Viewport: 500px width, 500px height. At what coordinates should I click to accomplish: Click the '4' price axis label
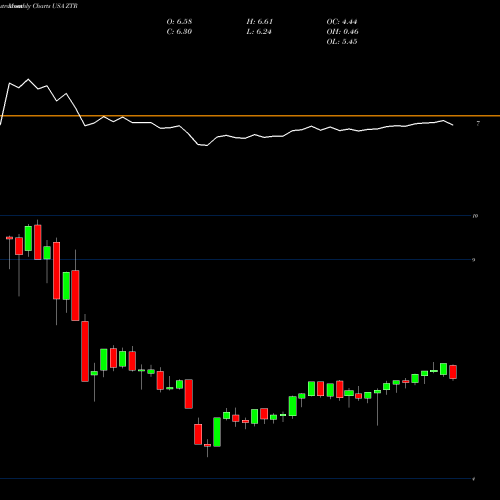coord(474,479)
